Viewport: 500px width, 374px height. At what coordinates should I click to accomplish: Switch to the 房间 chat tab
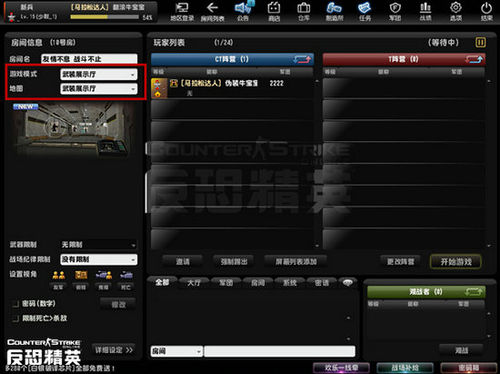click(x=258, y=283)
